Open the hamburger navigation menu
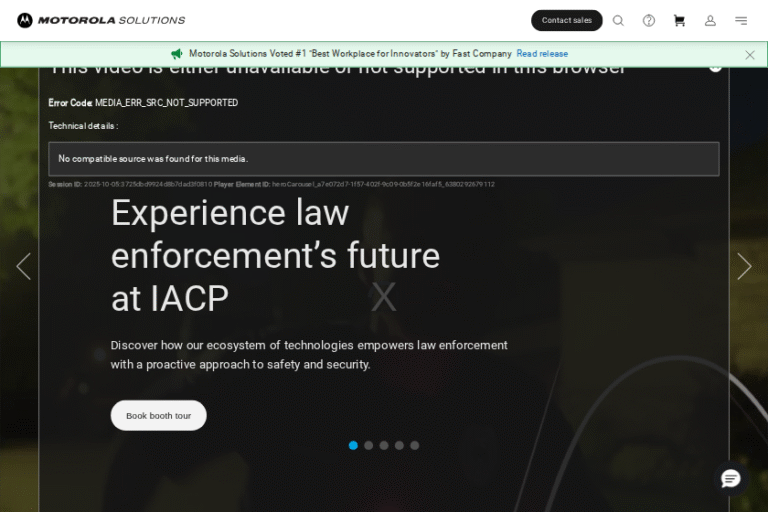The image size is (768, 512). pyautogui.click(x=741, y=20)
